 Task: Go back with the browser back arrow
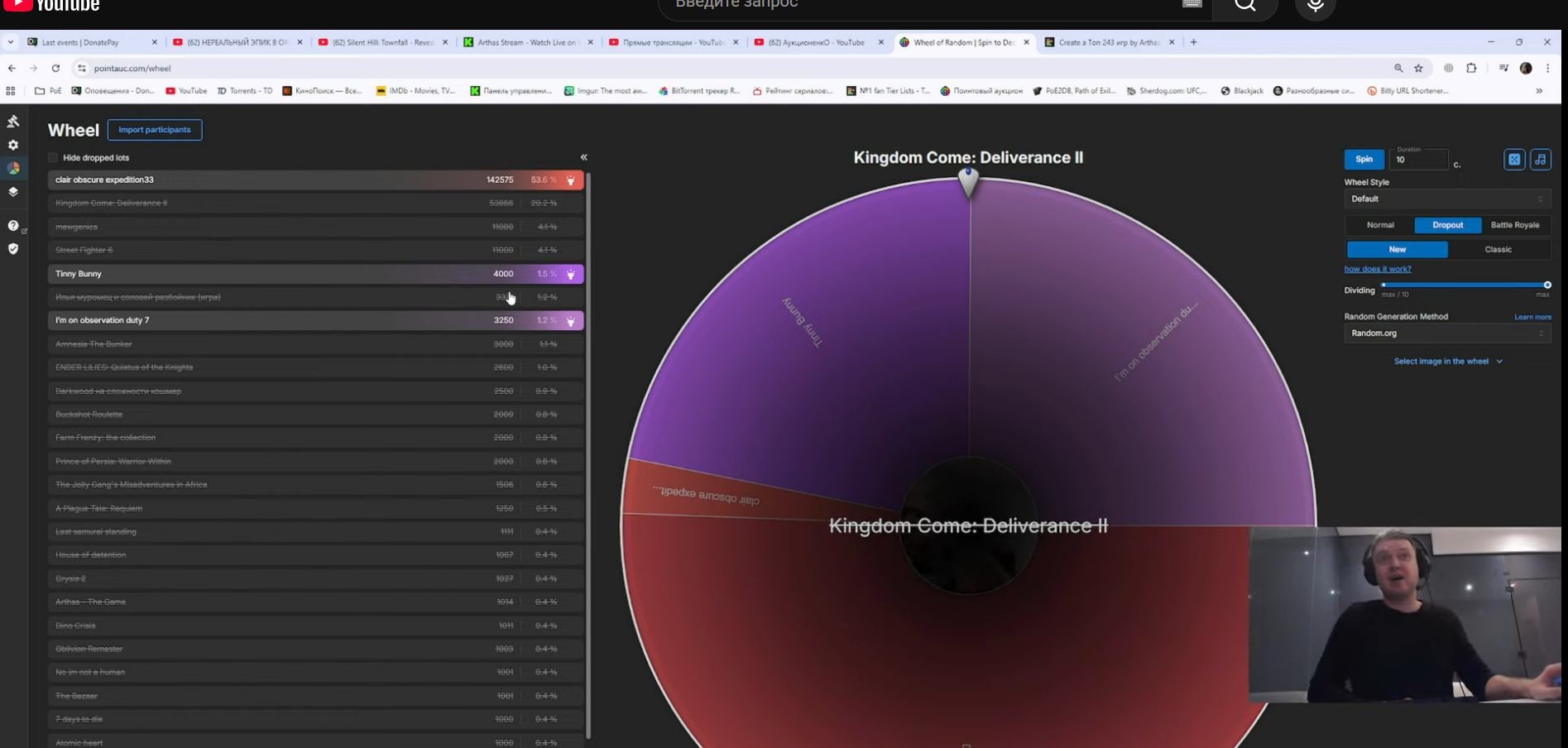pos(12,68)
